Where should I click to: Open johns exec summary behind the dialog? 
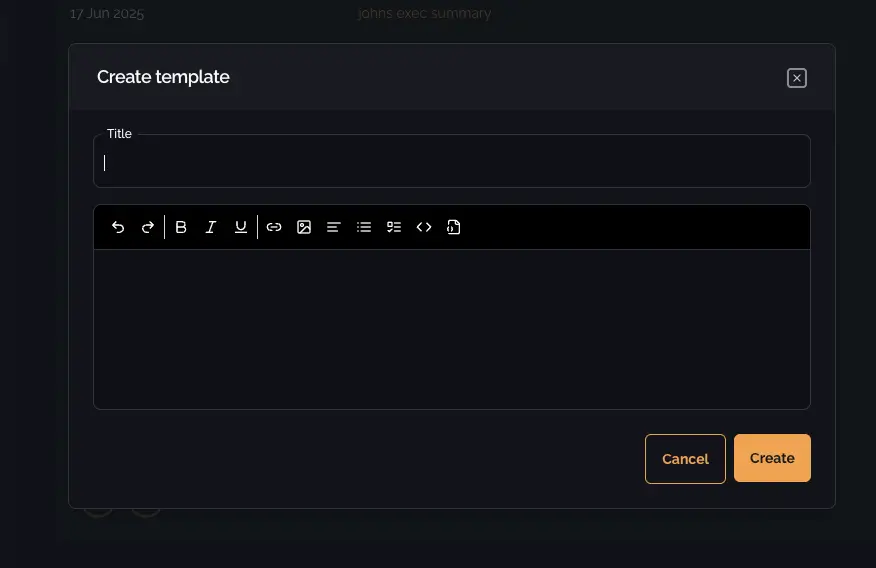point(424,14)
